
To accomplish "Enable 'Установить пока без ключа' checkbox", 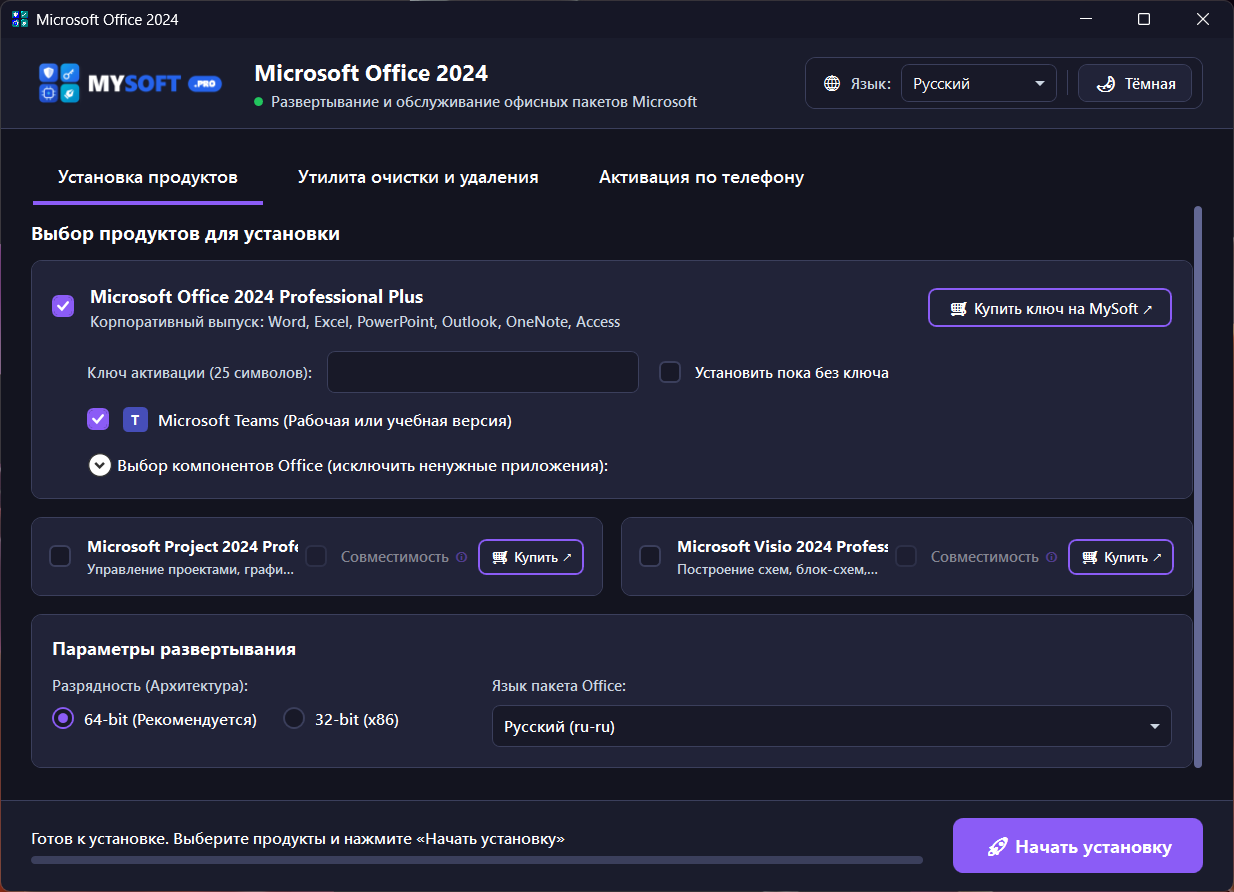I will tap(670, 372).
